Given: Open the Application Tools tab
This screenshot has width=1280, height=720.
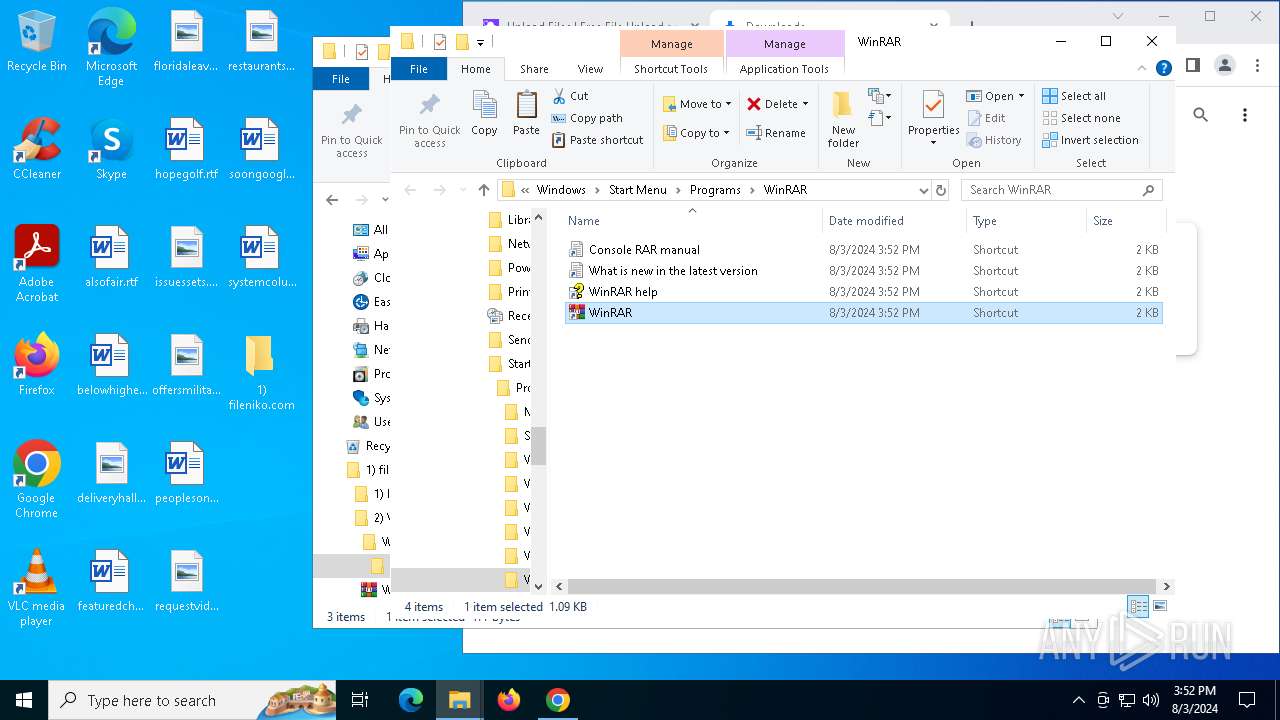Looking at the screenshot, I should [x=784, y=69].
